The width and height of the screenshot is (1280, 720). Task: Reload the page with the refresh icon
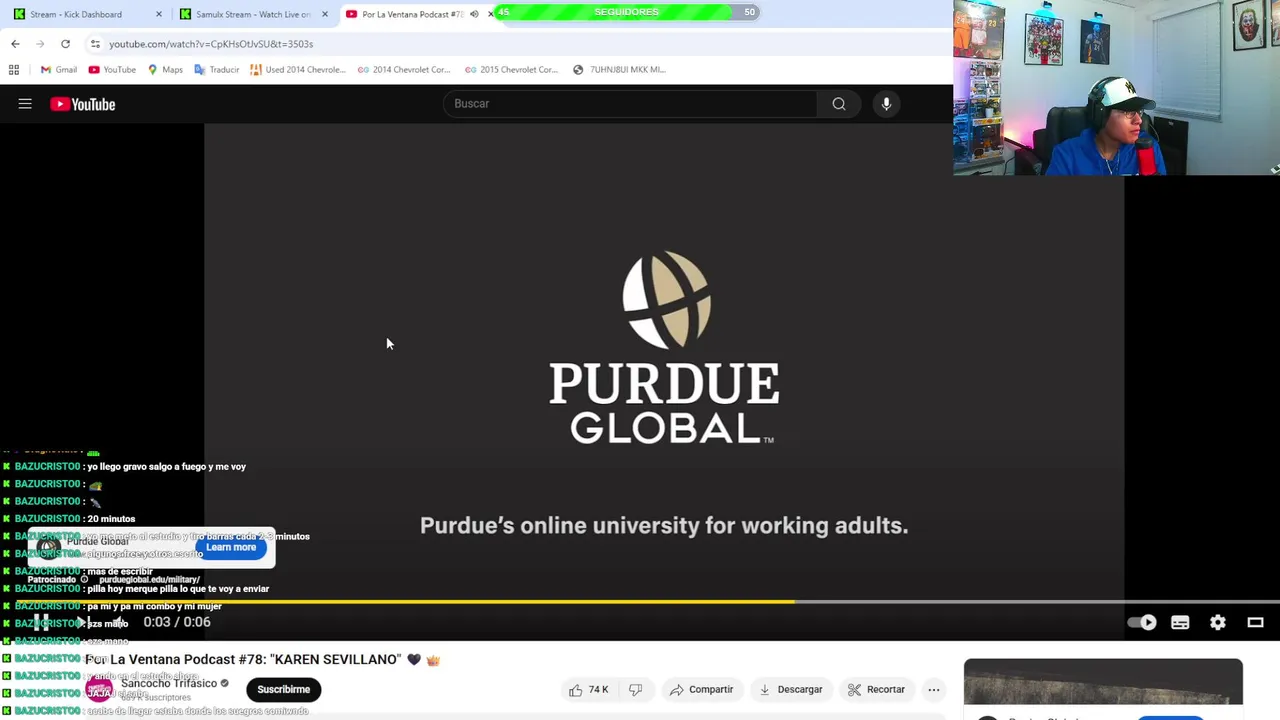[x=65, y=44]
